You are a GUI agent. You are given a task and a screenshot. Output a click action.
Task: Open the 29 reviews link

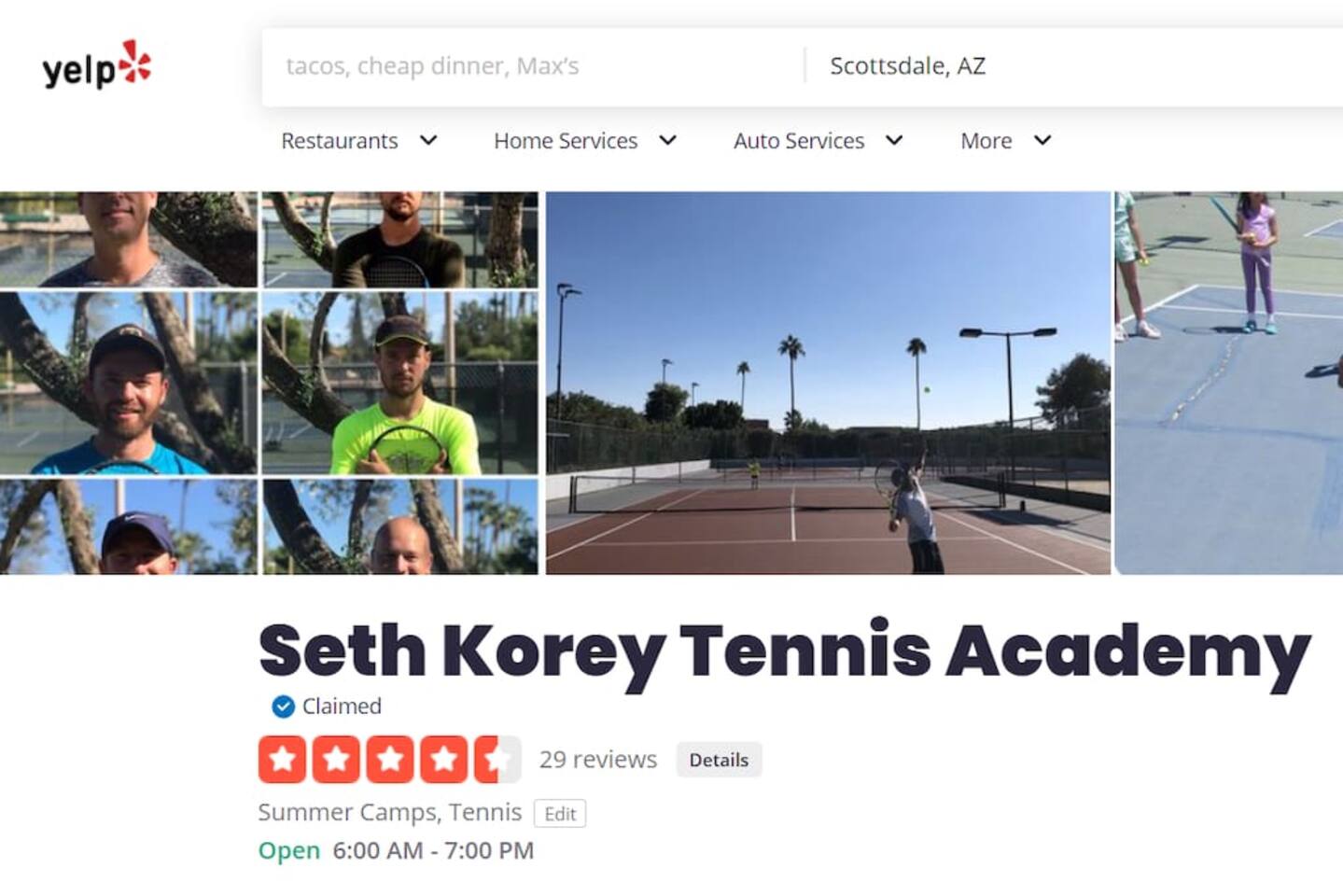598,760
